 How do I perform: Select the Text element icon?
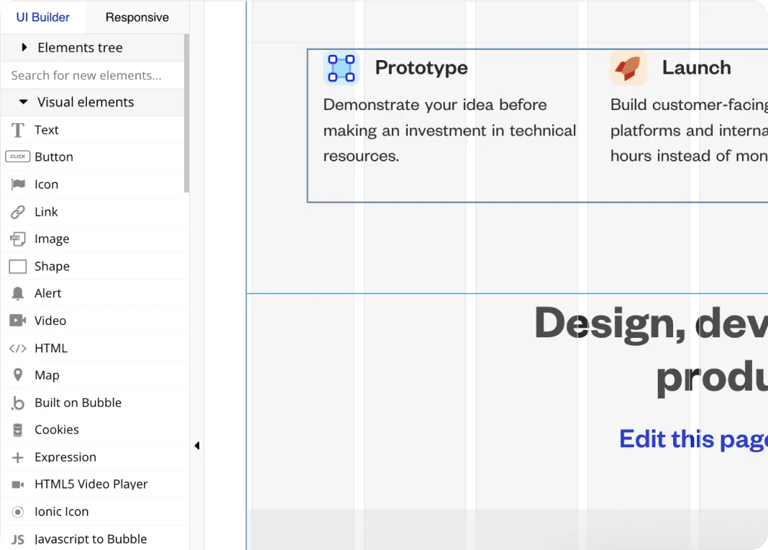pos(18,130)
